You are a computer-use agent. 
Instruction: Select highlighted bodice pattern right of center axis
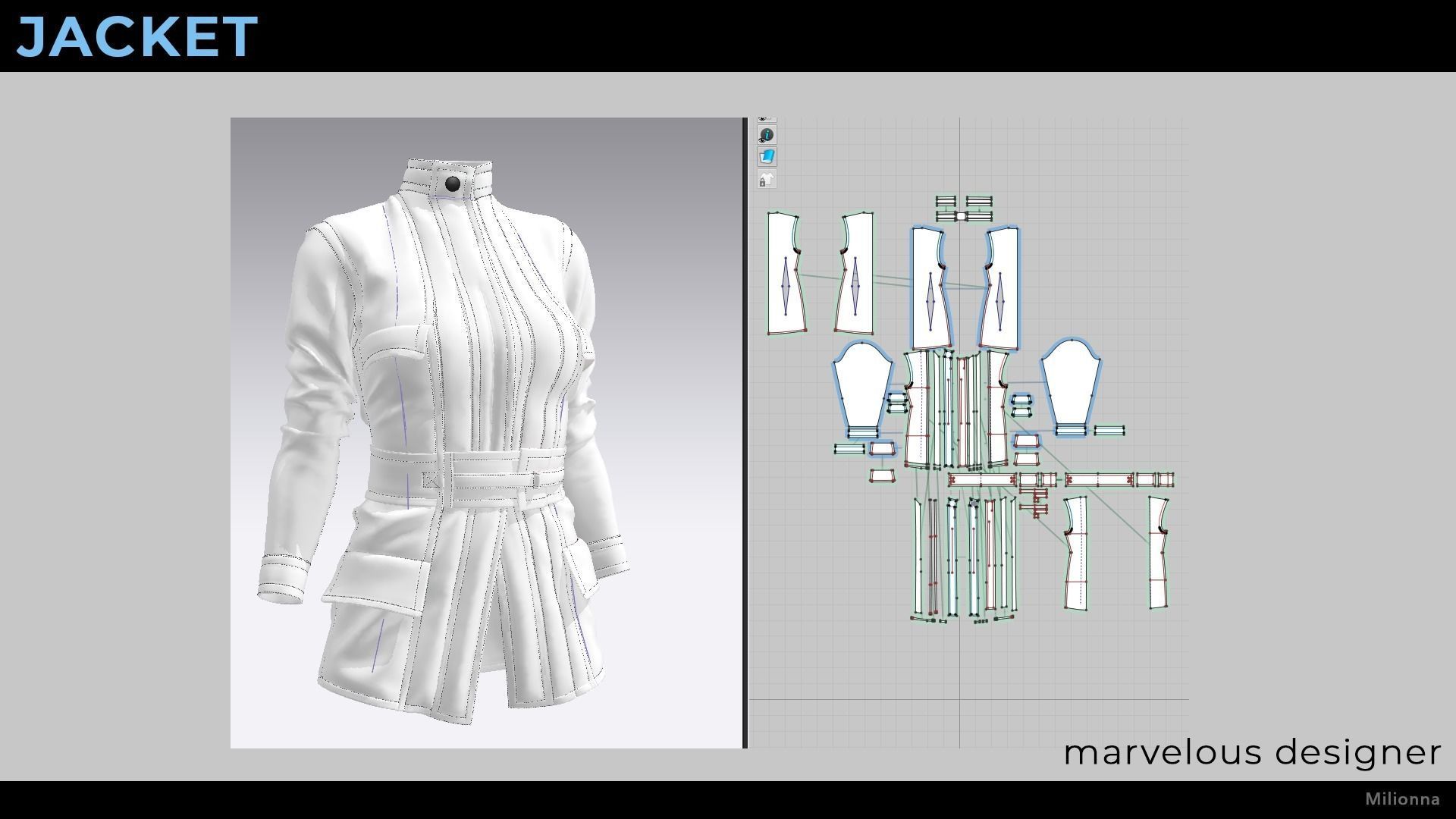[999, 288]
